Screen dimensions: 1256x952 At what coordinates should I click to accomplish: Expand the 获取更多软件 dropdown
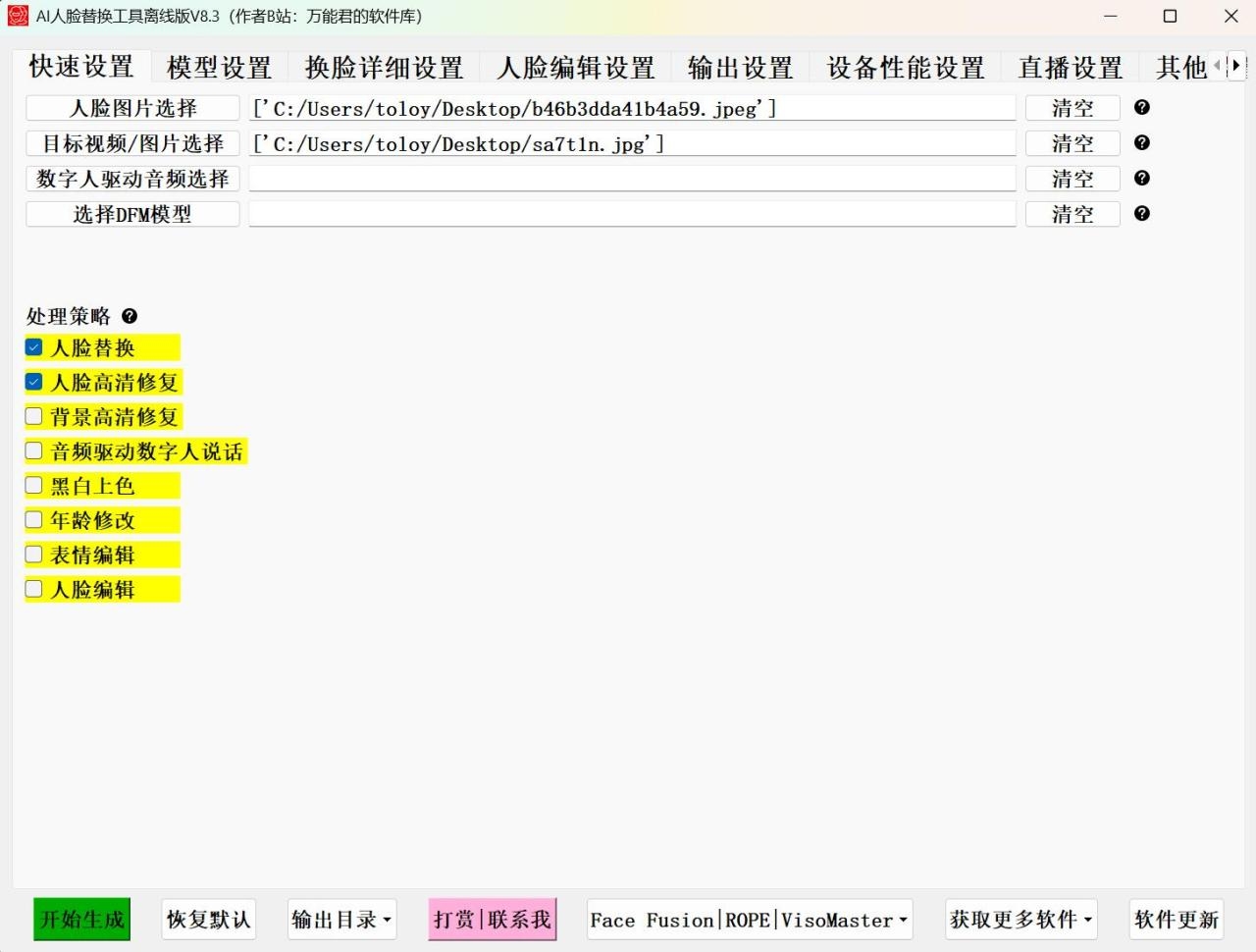(1021, 920)
